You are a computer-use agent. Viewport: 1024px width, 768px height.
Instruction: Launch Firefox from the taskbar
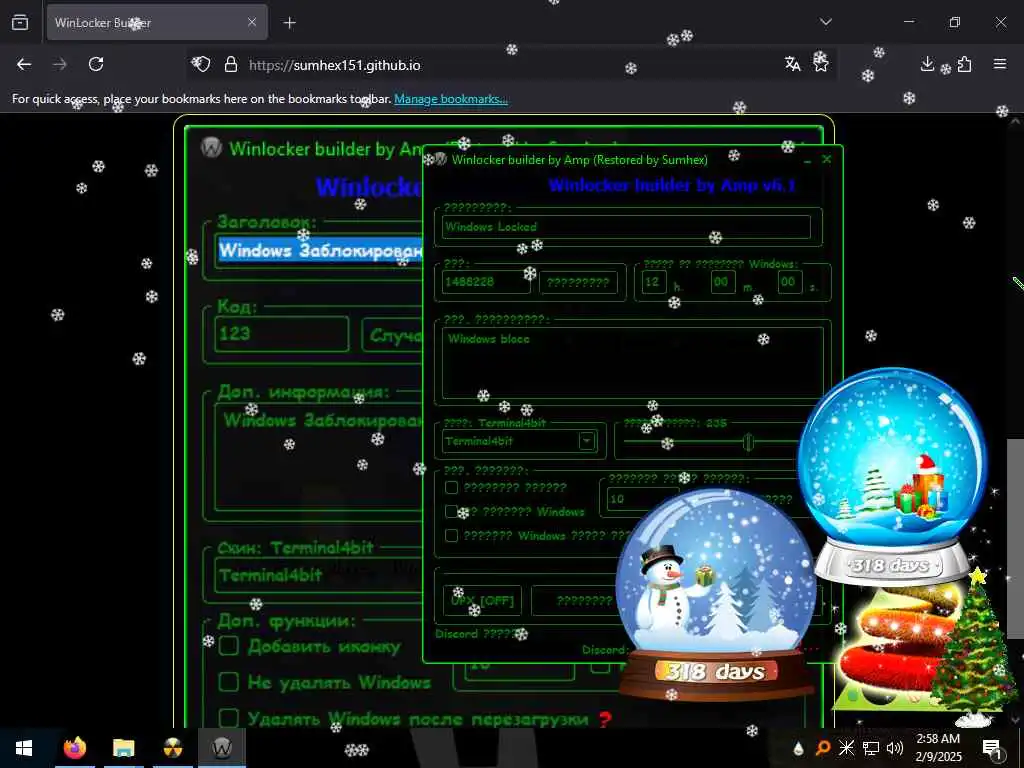74,748
